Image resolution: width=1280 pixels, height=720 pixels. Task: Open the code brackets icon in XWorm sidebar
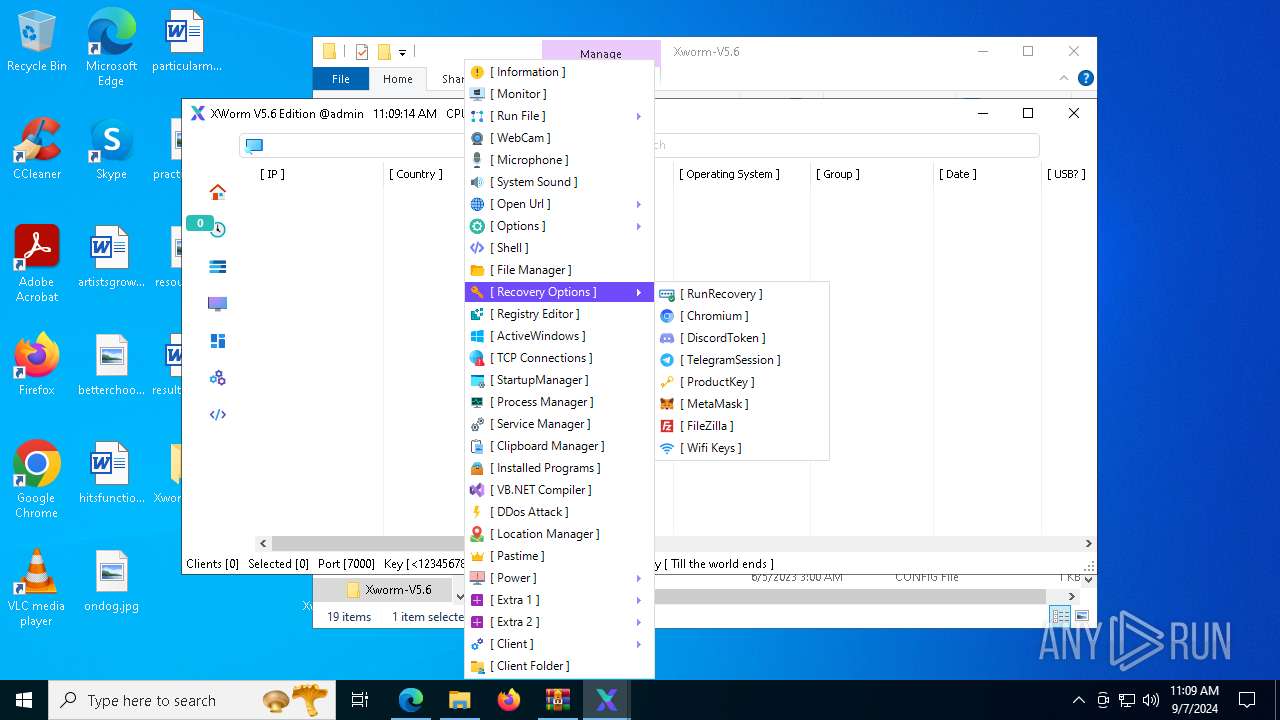click(x=217, y=415)
